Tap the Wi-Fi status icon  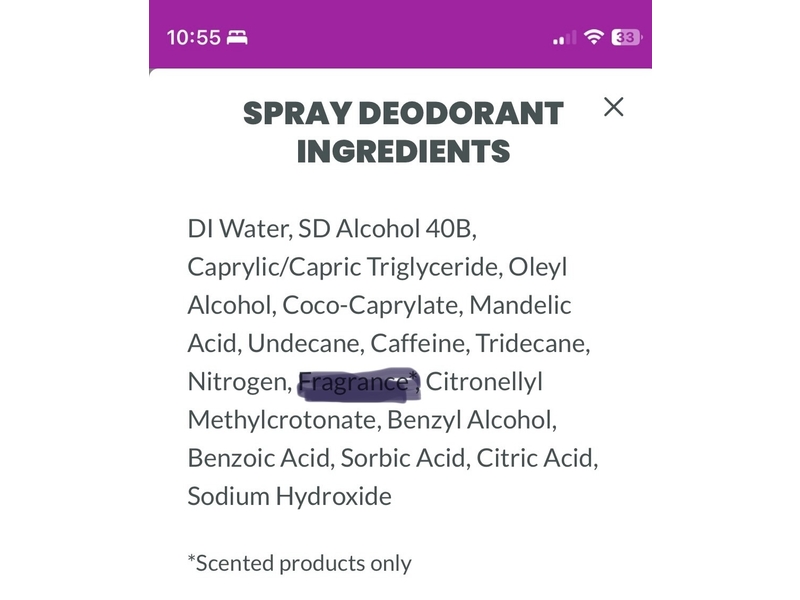(594, 37)
